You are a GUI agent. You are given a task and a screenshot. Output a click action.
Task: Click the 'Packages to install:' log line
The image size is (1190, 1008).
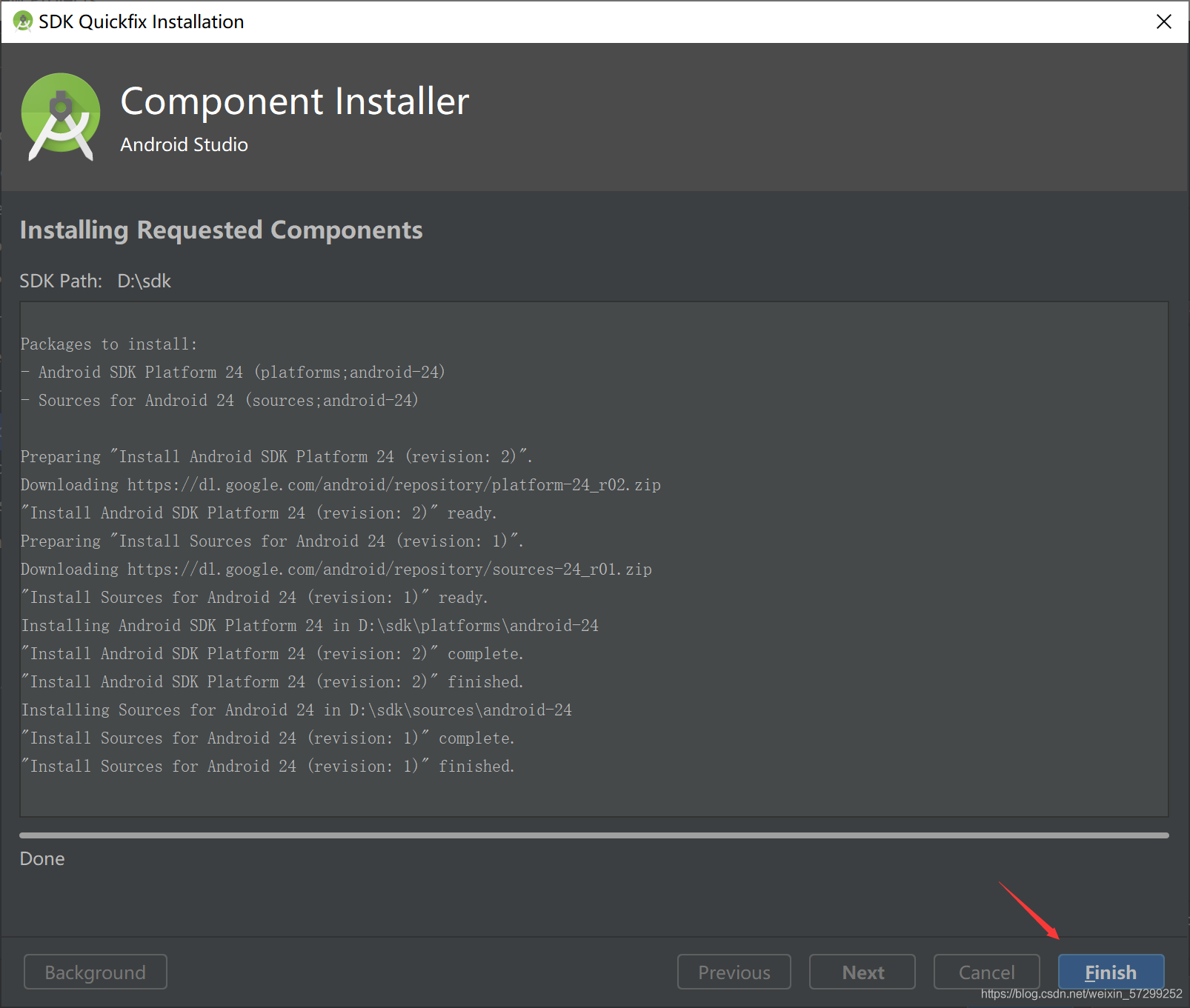click(109, 344)
